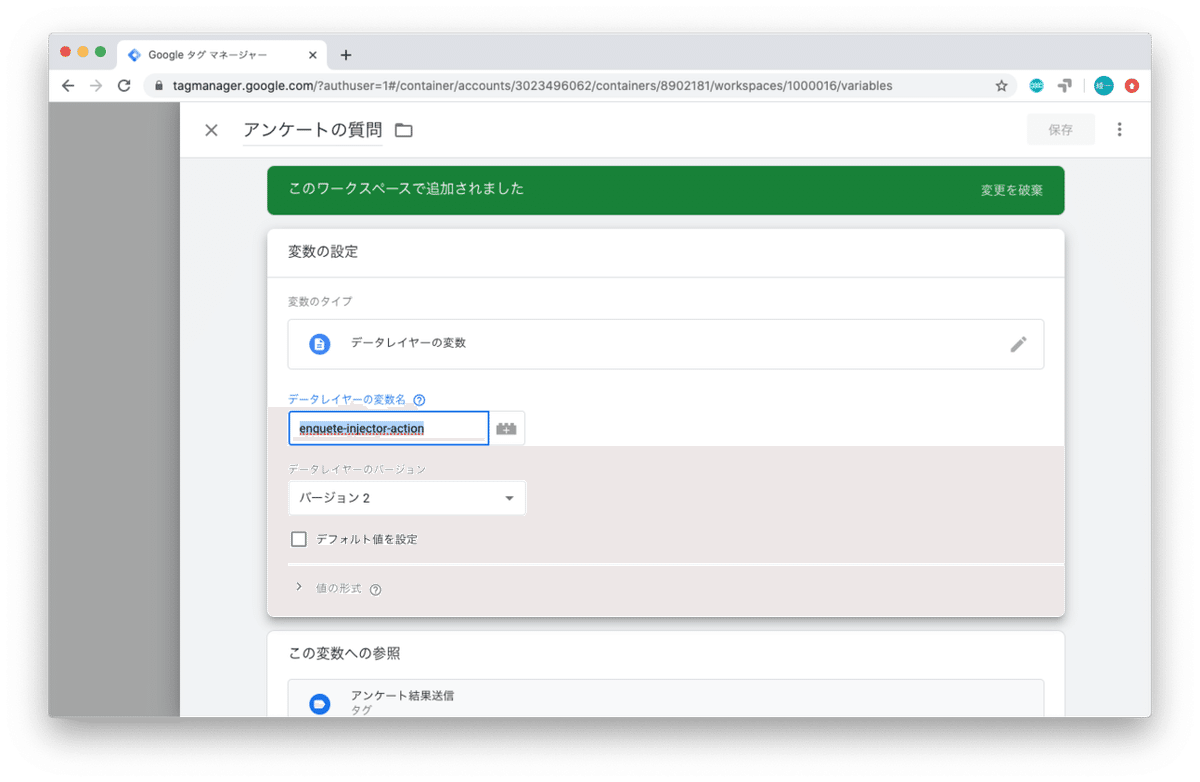Click the tag icon for アンケート結果送信

319,704
